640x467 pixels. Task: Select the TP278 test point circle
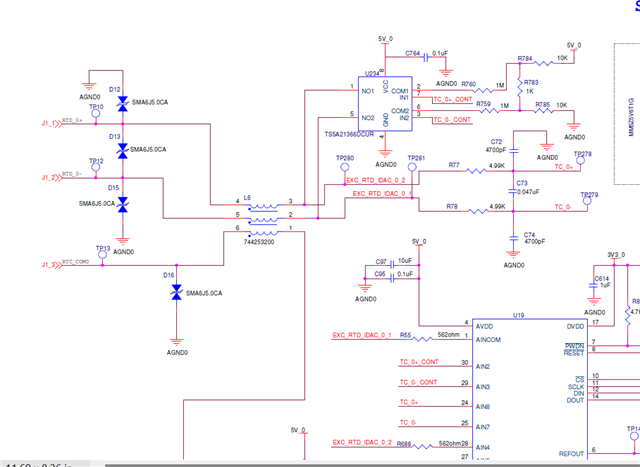click(580, 160)
